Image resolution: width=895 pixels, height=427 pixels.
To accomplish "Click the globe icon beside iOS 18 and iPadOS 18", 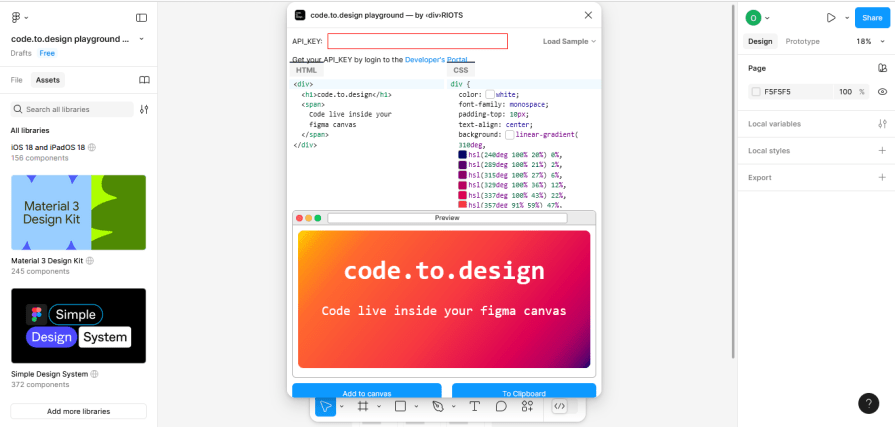I will 92,147.
